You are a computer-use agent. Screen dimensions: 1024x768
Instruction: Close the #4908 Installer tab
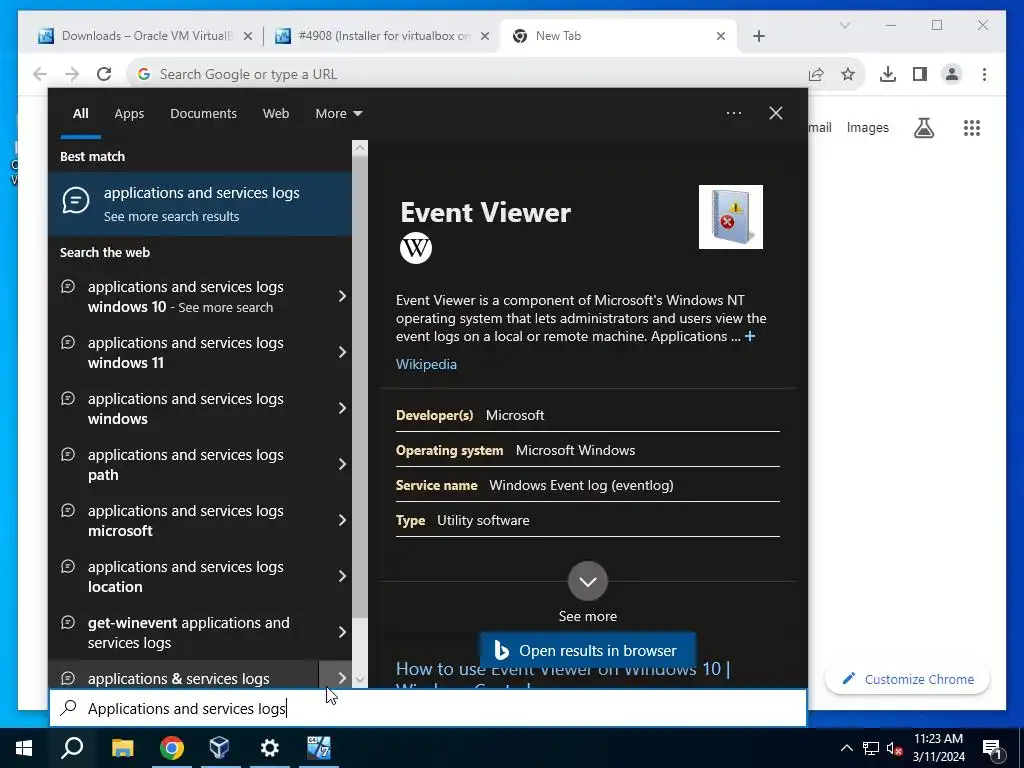(485, 36)
